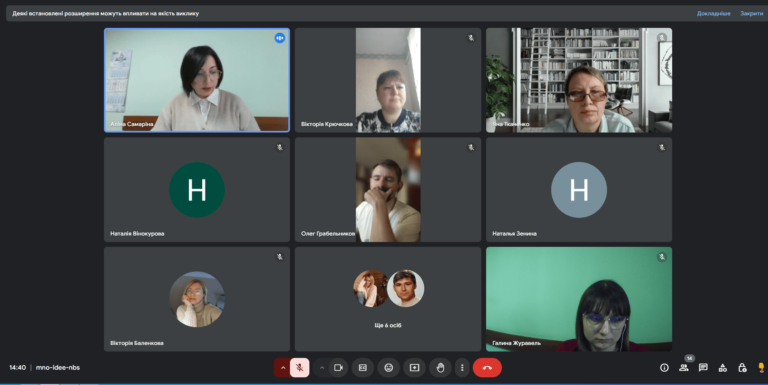Click the name label Галина Журавель
This screenshot has height=385, width=768.
516,343
